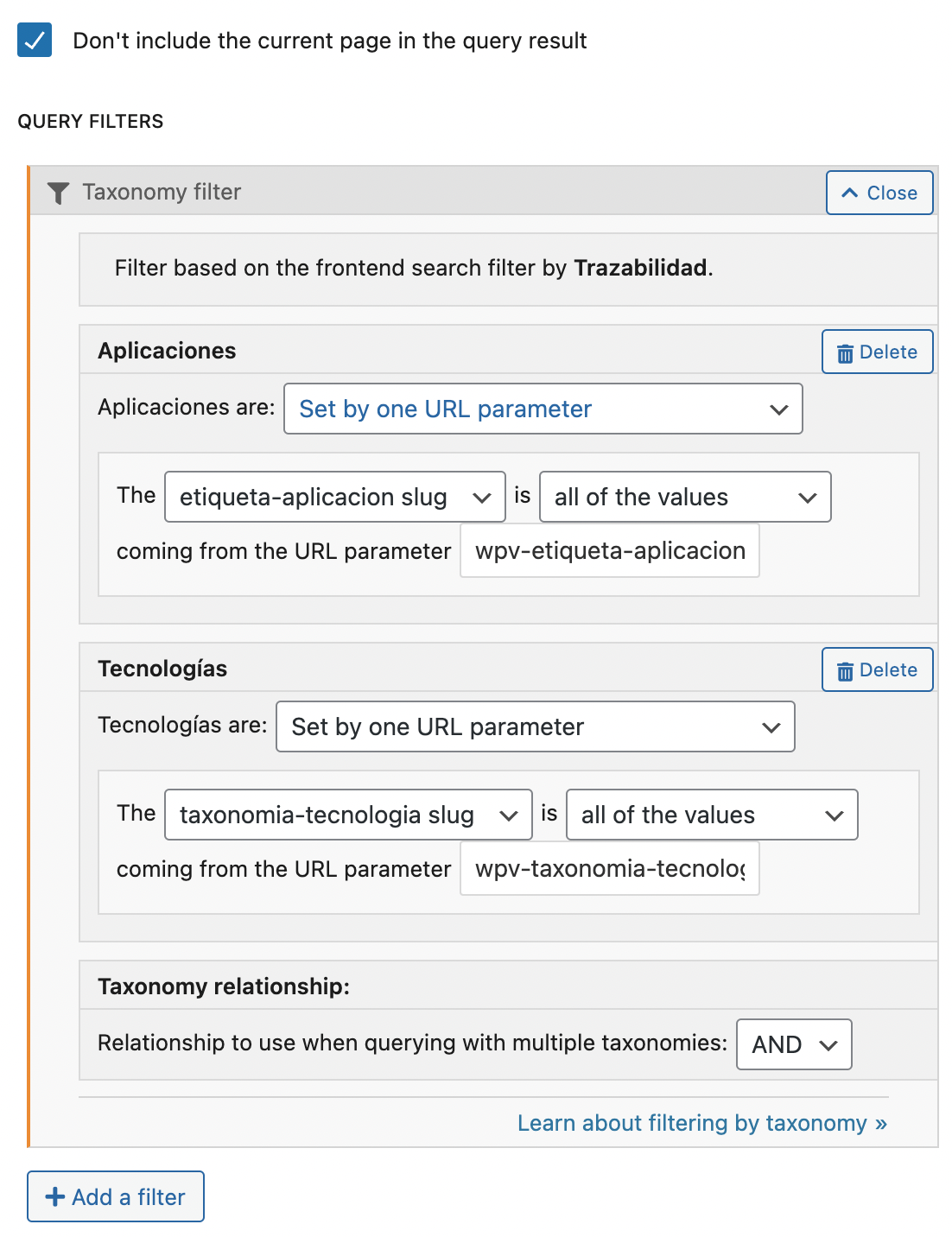The image size is (952, 1237).
Task: Open the "Aplicaciones are" dropdown
Action: tap(543, 409)
